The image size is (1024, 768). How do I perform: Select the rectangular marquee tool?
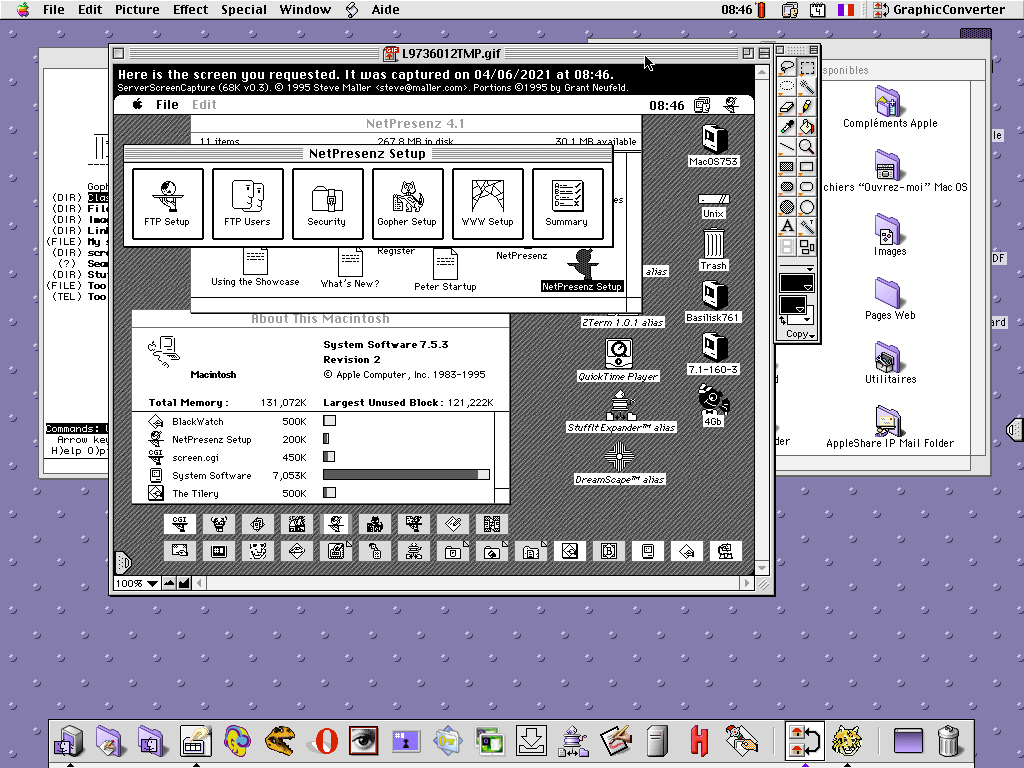click(x=807, y=67)
